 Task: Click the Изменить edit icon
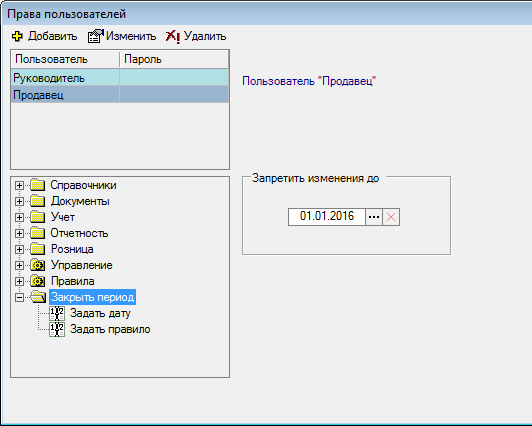click(x=96, y=36)
